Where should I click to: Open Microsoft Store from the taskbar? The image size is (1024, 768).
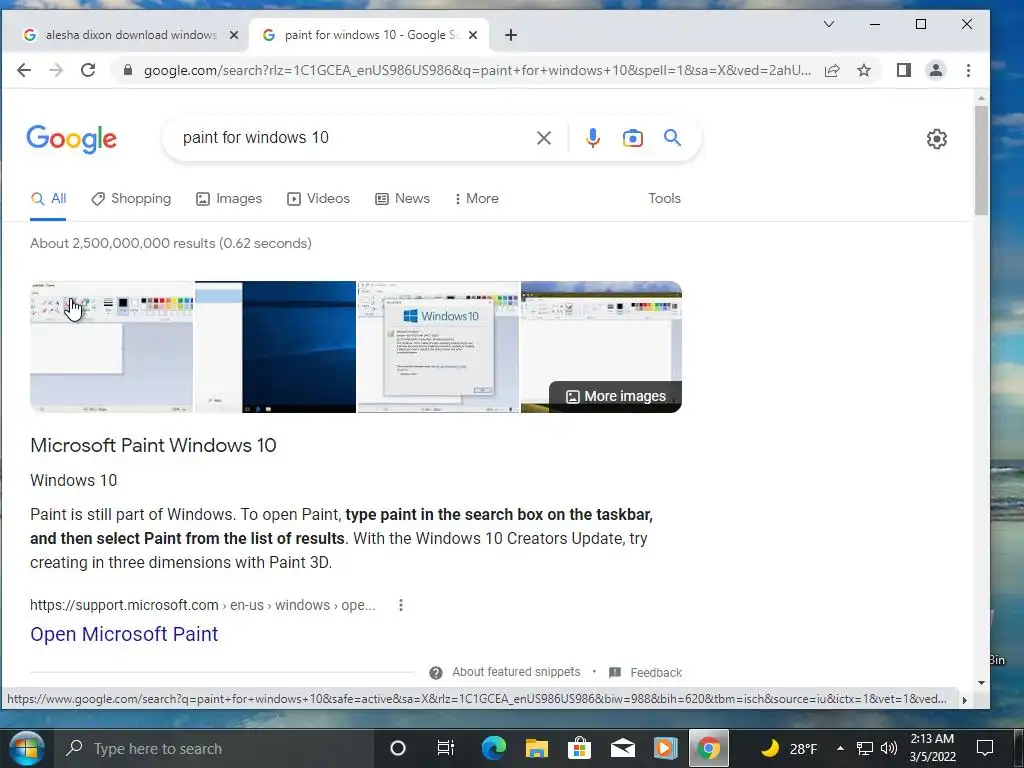tap(579, 748)
